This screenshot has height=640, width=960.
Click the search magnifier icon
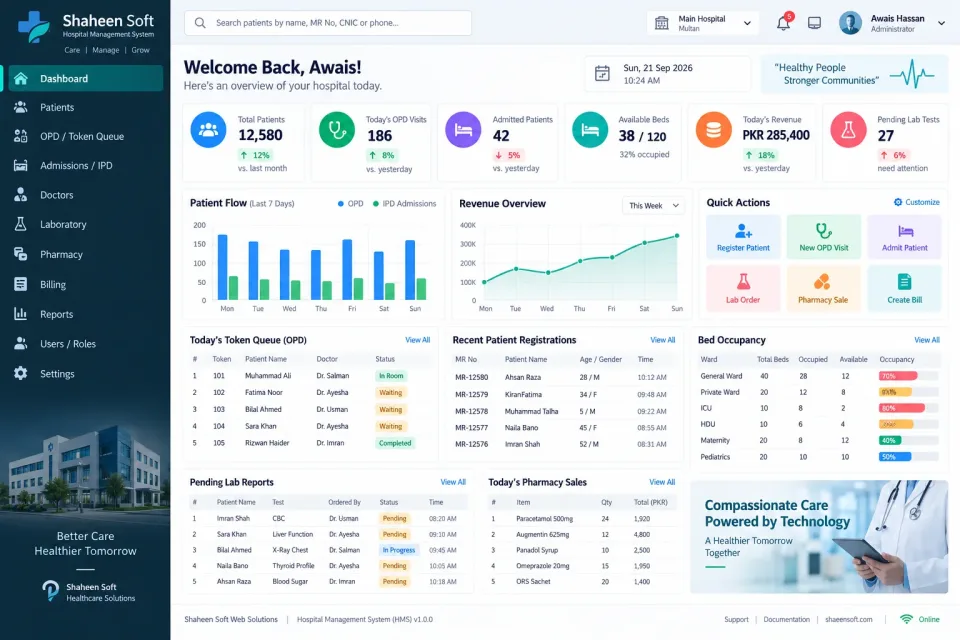coord(200,23)
